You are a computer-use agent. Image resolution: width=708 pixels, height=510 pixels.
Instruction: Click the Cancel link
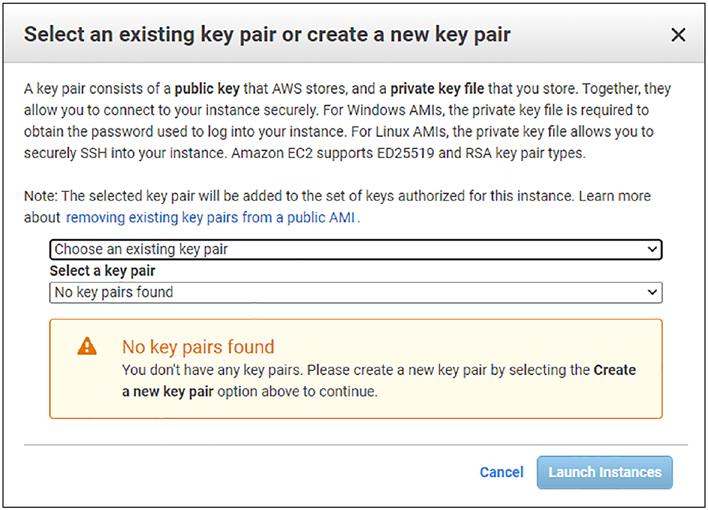(501, 472)
